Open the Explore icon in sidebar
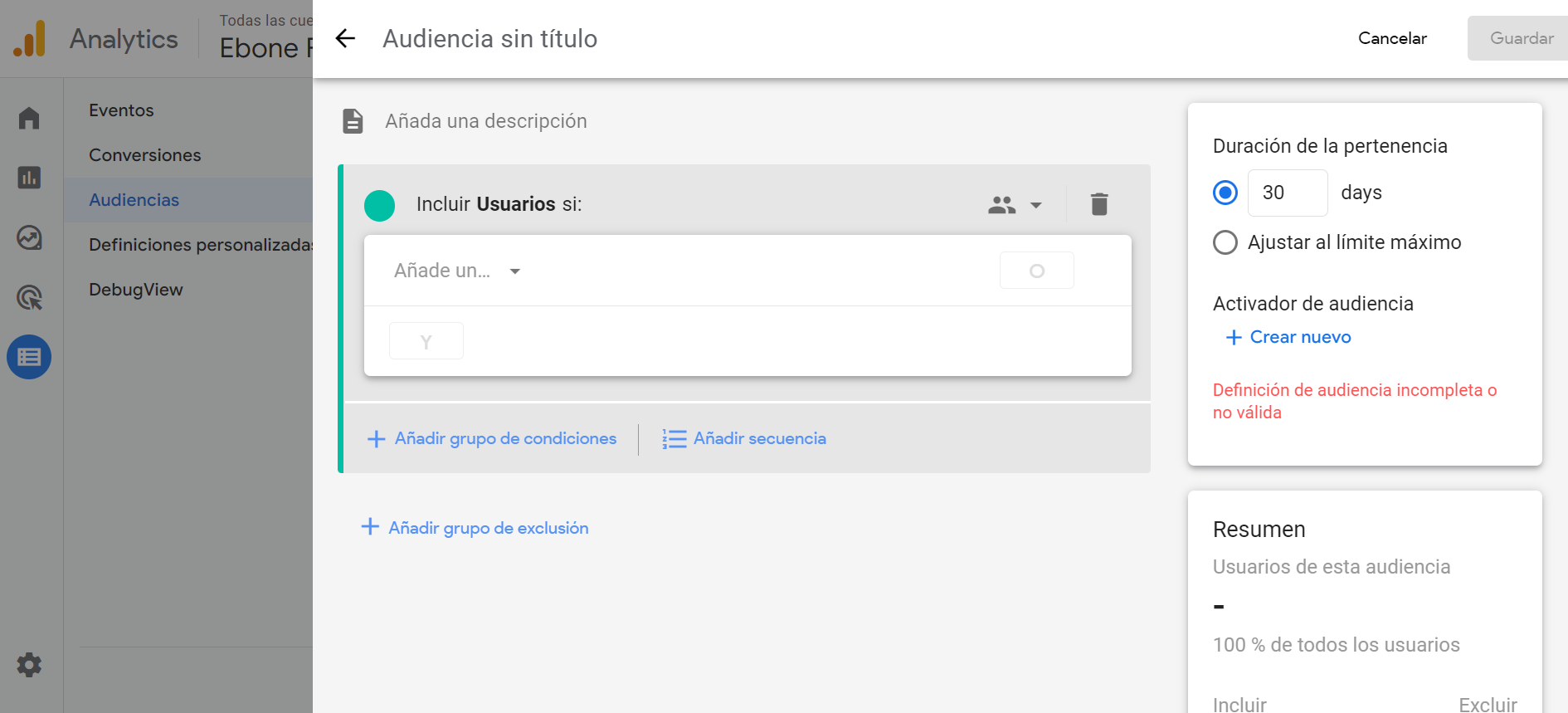Viewport: 1568px width, 713px height. tap(29, 237)
